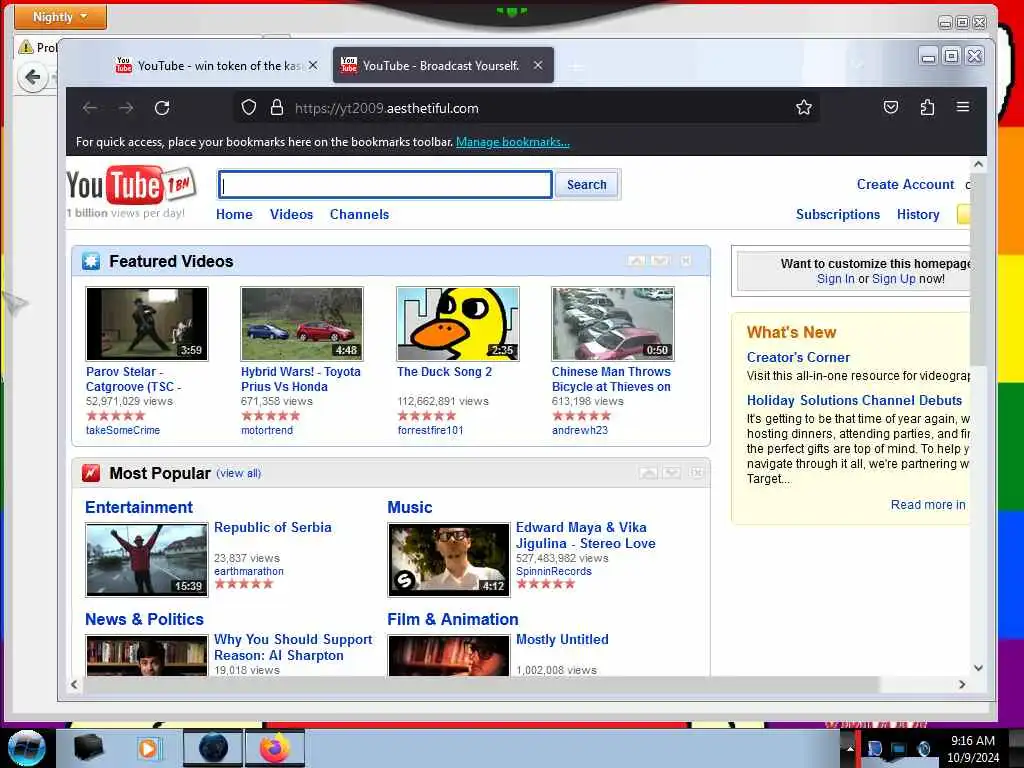Open the Film & Animation category

pyautogui.click(x=453, y=619)
